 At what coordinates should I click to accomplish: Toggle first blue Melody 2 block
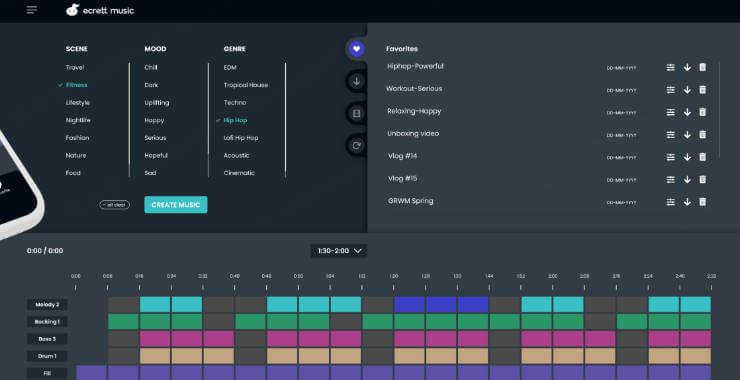[x=409, y=304]
